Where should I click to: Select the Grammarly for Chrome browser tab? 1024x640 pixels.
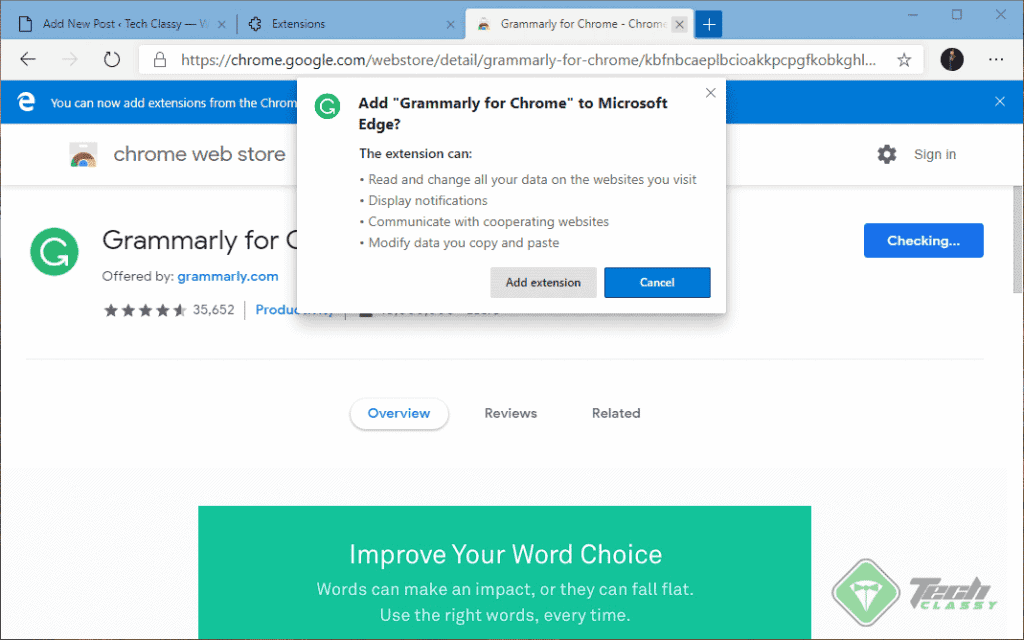coord(578,24)
